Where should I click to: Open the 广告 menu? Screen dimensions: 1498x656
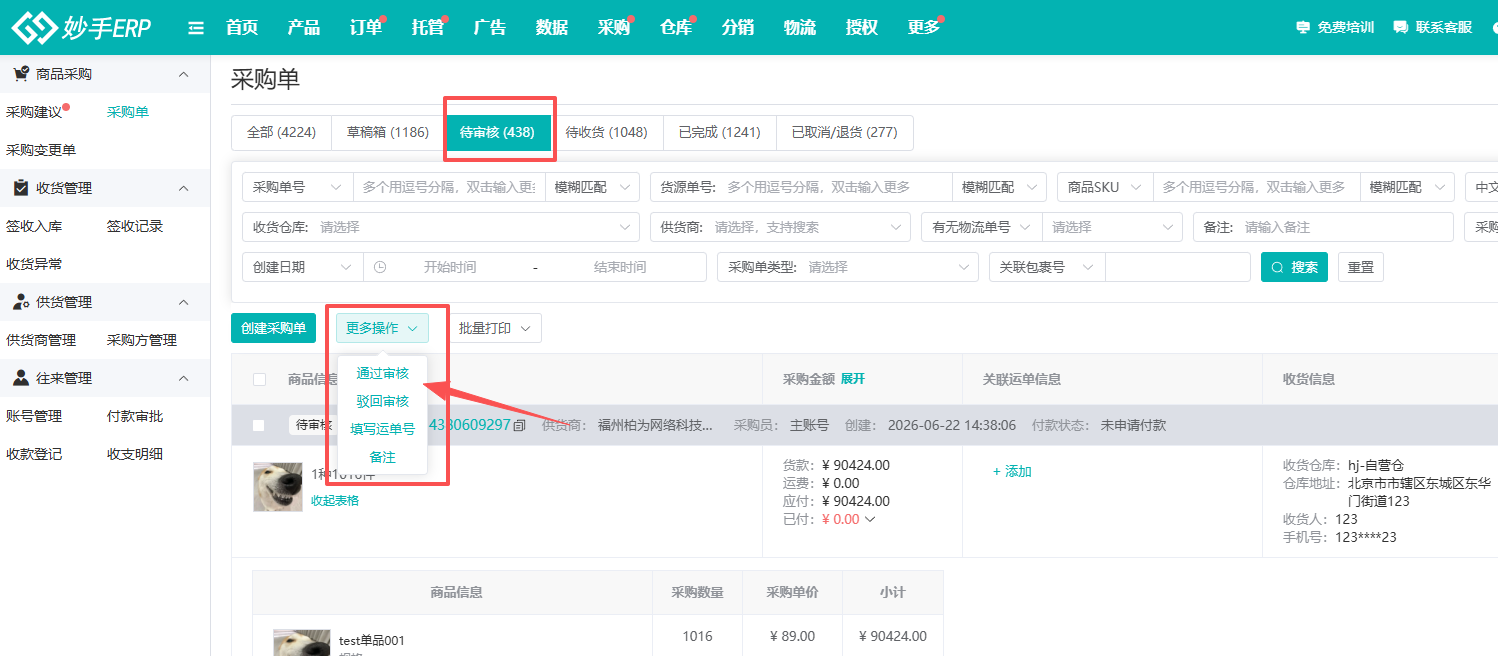(490, 28)
